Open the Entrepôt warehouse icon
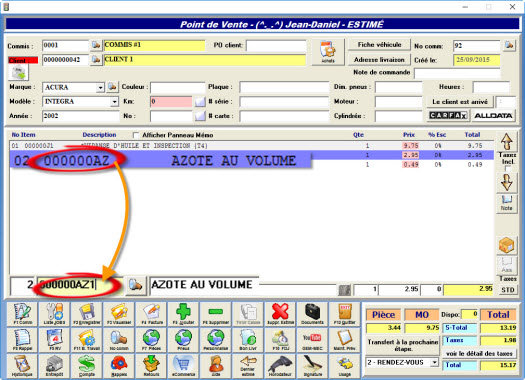This screenshot has width=525, height=380. tap(55, 366)
